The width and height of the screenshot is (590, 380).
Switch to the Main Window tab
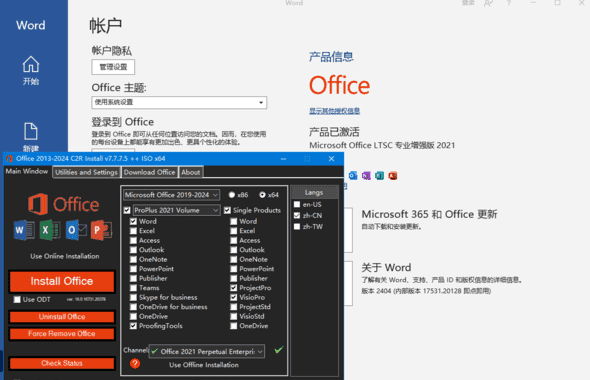[x=27, y=172]
